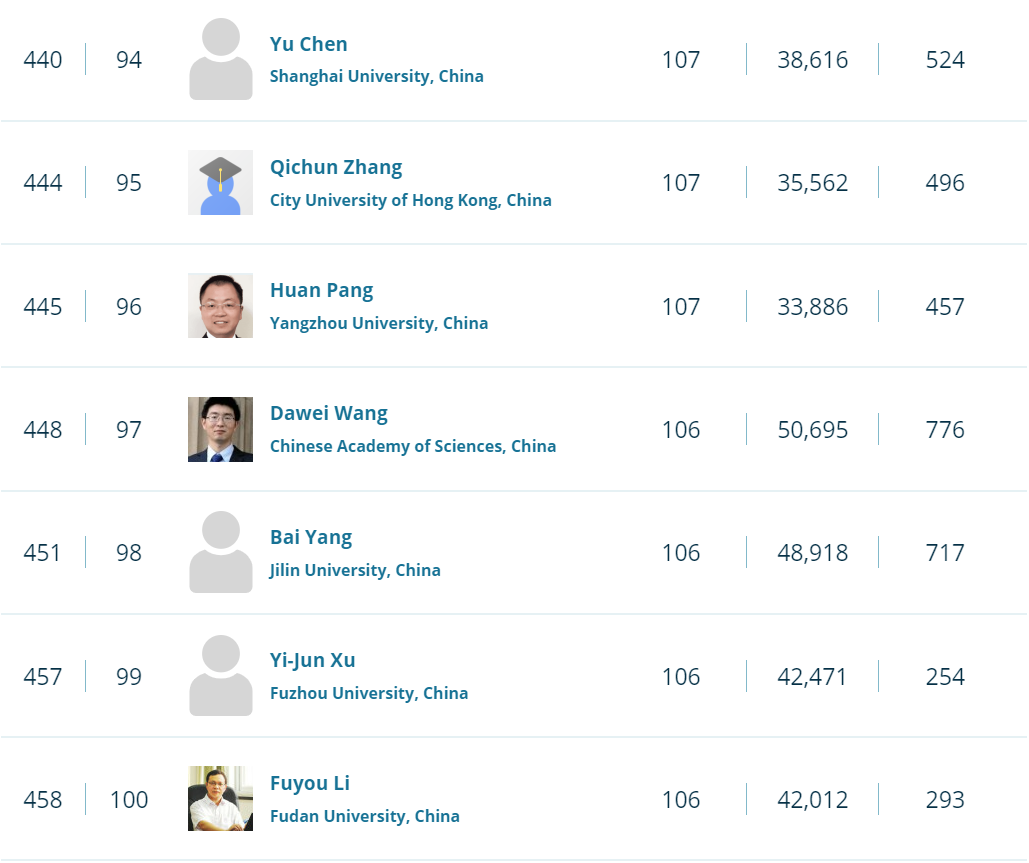Viewport: 1029px width, 863px height.
Task: Open Yu Chen's default avatar placeholder
Action: 220,60
